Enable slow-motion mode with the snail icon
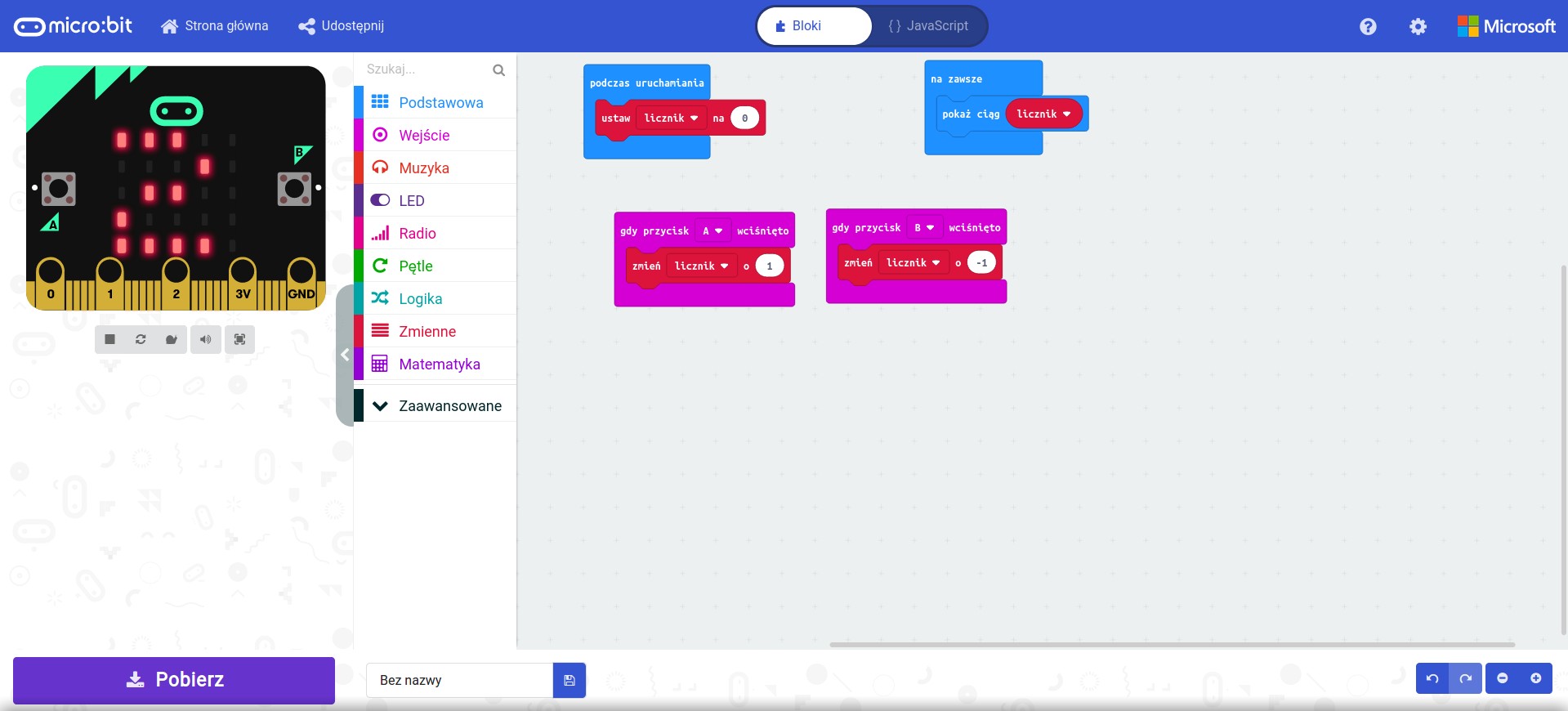This screenshot has width=1568, height=711. click(x=172, y=339)
